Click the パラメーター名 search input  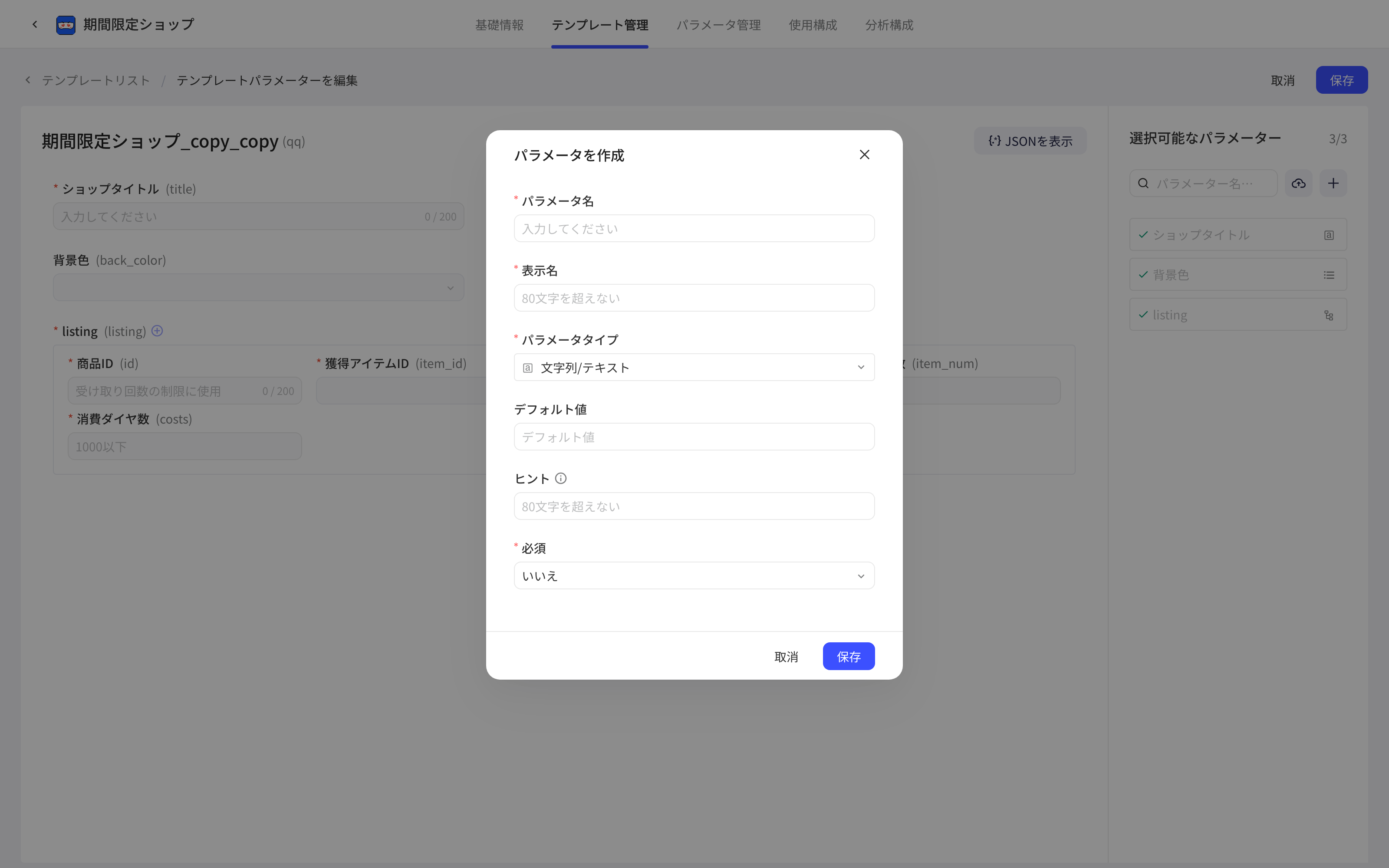pos(1204,183)
